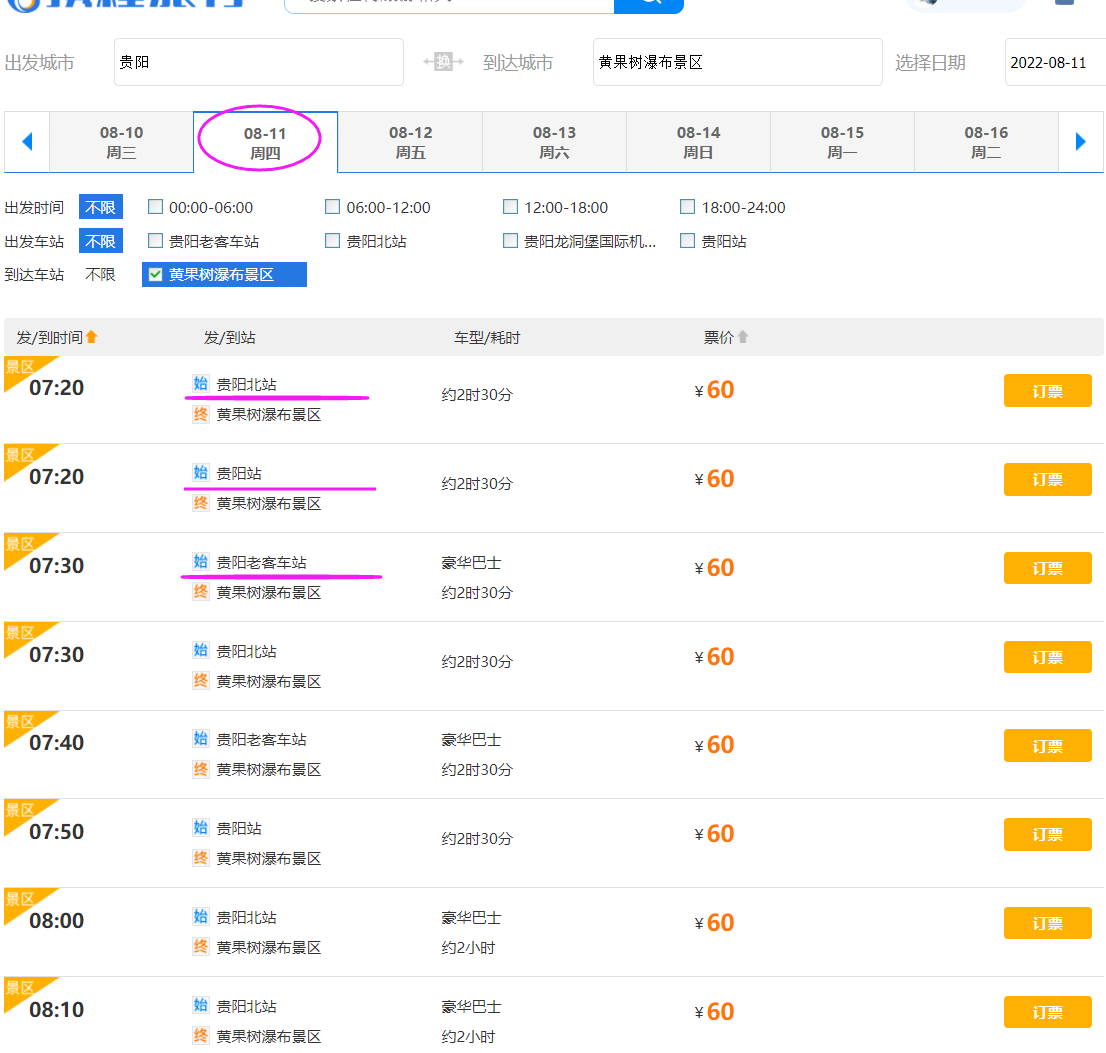This screenshot has width=1106, height=1053.
Task: Tick the 贵阳北站 departure station filter checkbox
Action: click(x=333, y=241)
